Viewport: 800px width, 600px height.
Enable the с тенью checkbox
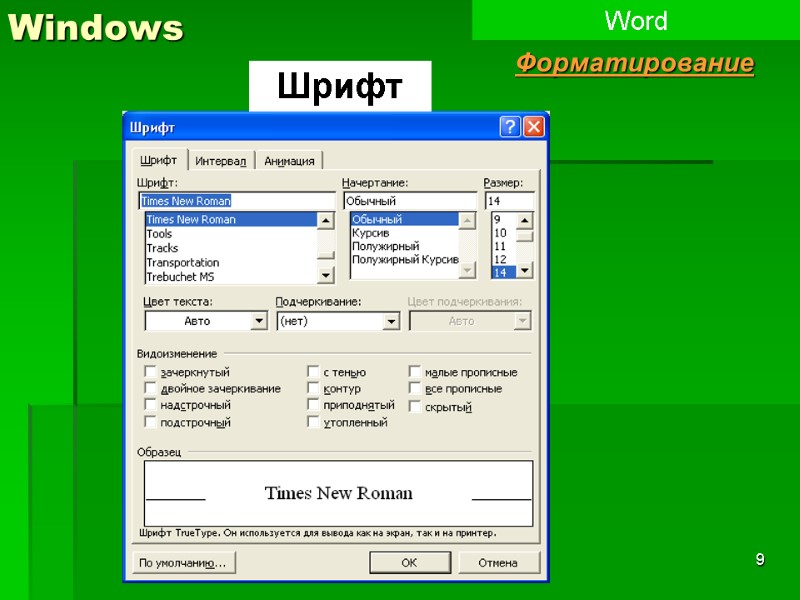(x=313, y=371)
